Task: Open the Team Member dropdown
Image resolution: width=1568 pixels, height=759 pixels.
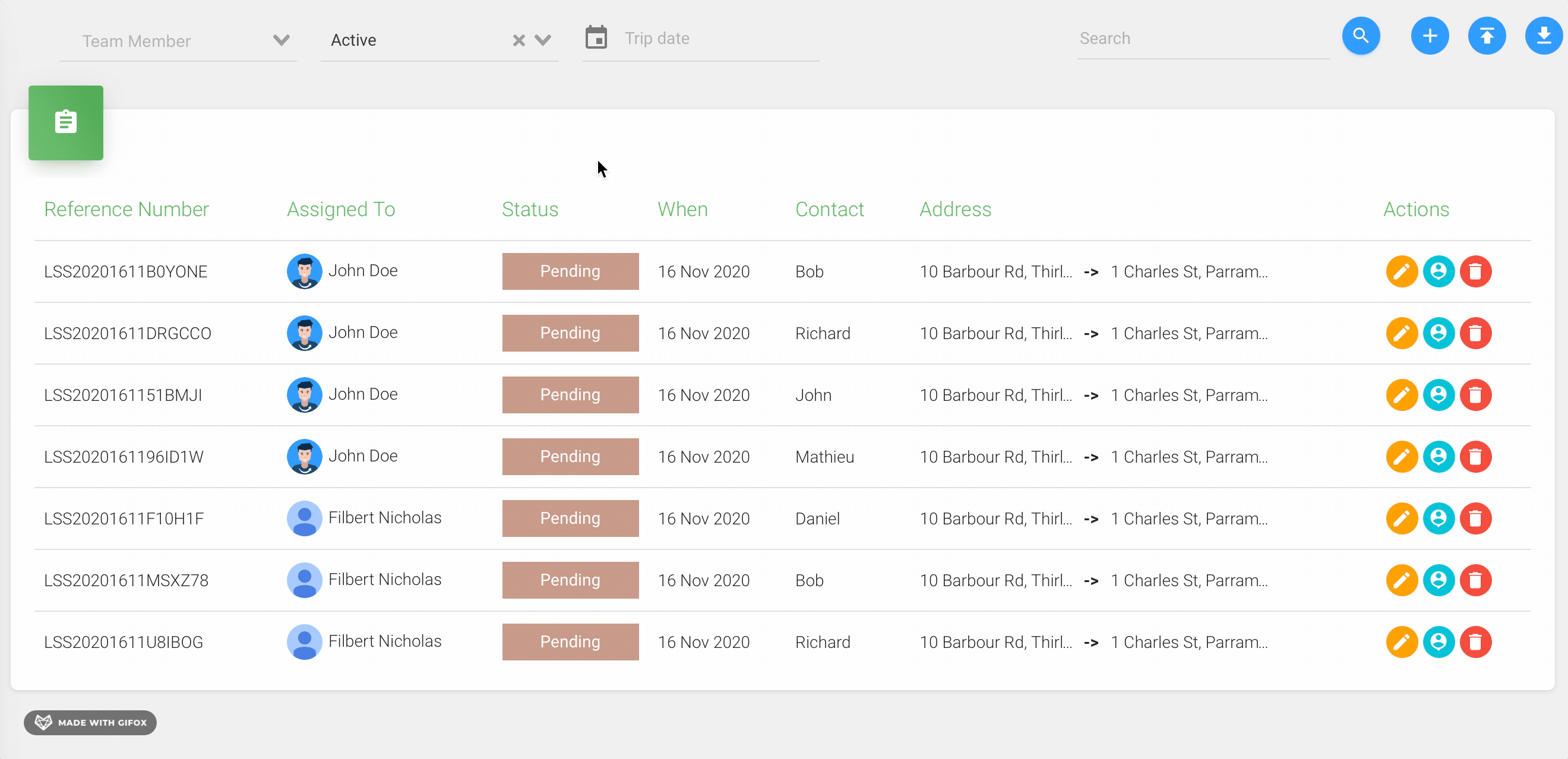Action: point(178,41)
